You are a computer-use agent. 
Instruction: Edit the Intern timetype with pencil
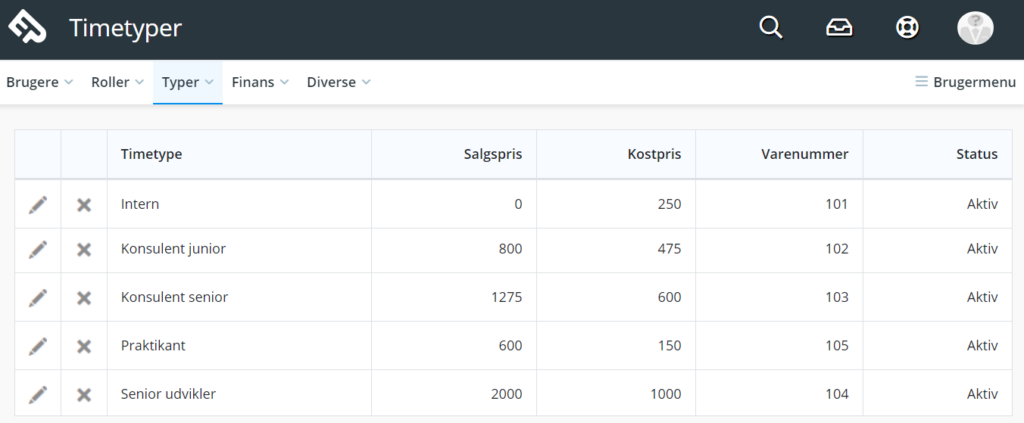click(x=38, y=205)
